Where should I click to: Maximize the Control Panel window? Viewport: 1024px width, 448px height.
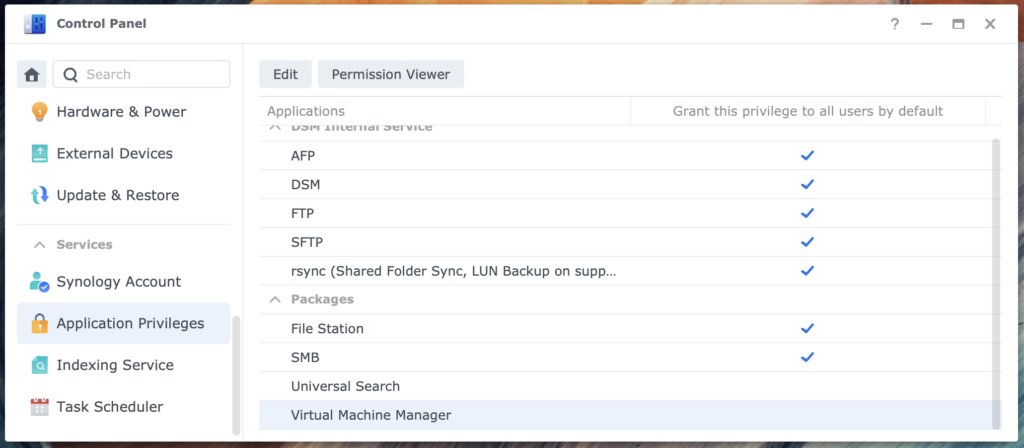[958, 24]
